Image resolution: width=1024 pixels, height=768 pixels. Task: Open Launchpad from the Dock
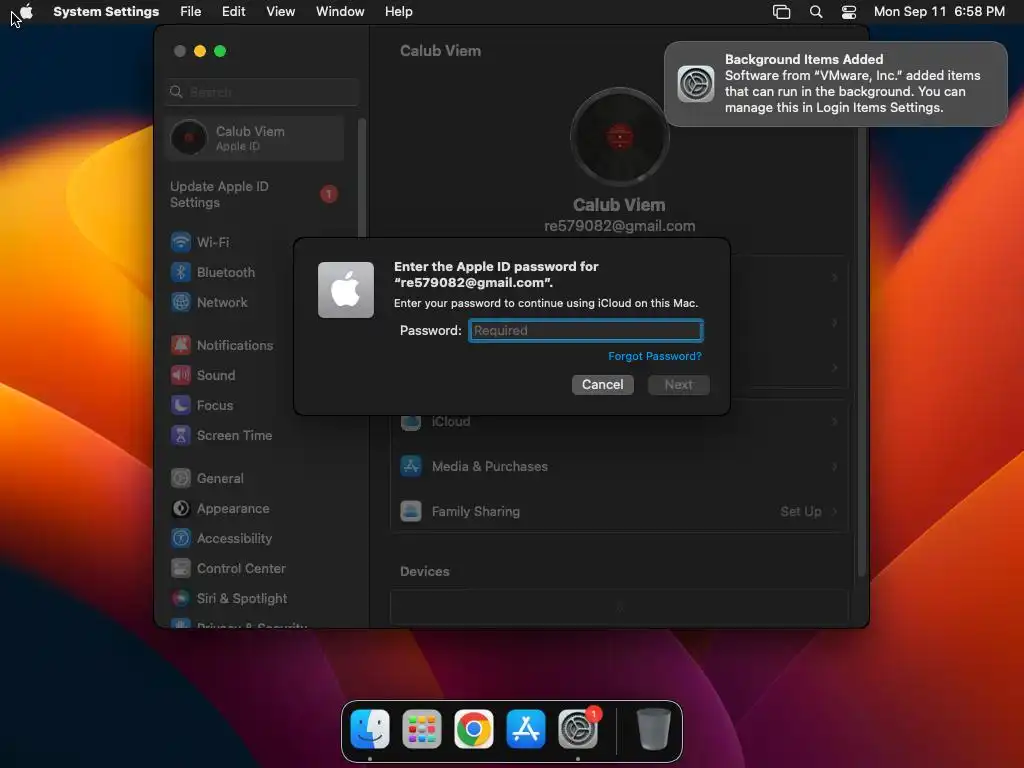tap(422, 729)
